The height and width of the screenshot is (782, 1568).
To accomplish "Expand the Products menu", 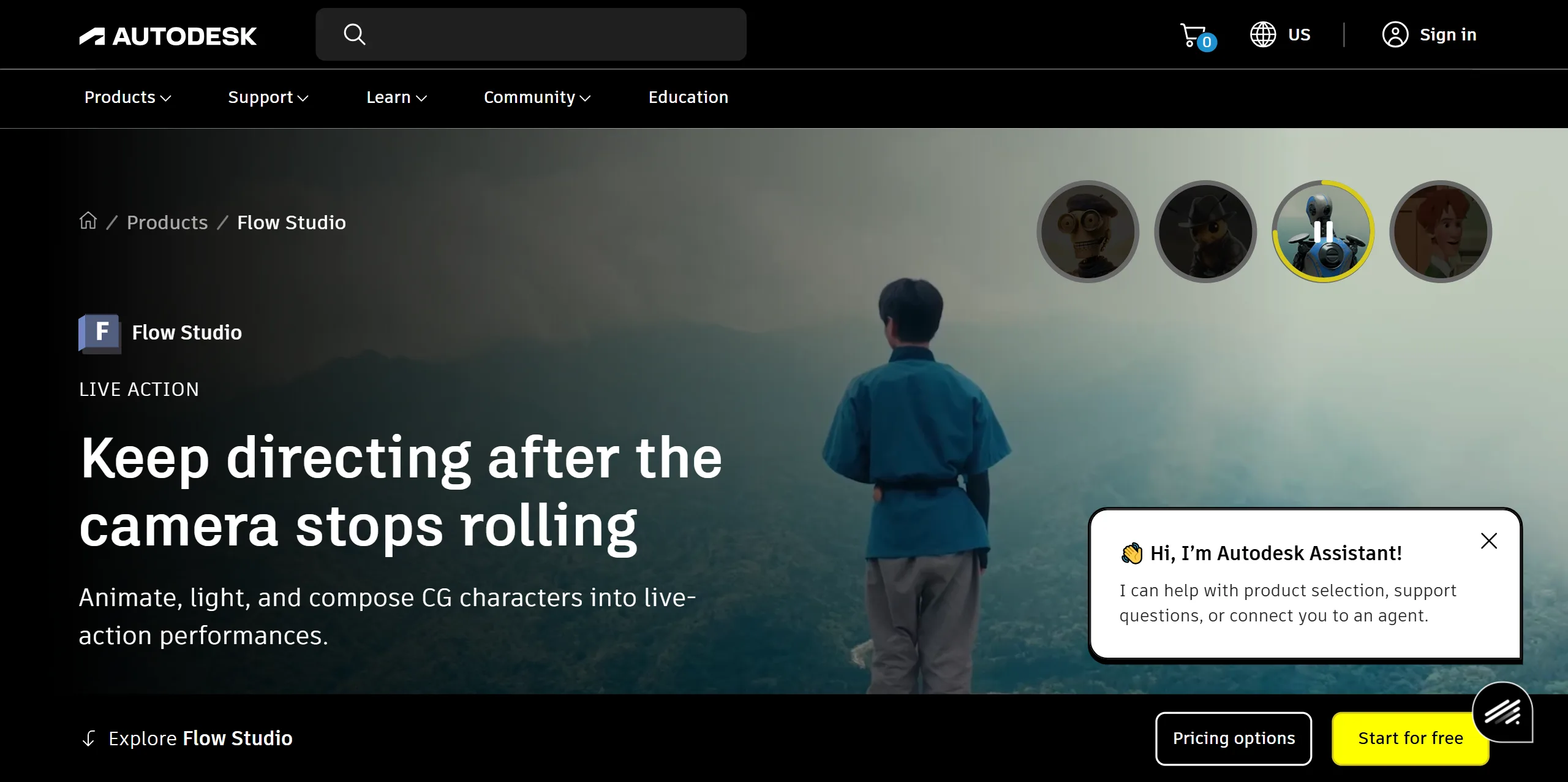I will coord(127,97).
